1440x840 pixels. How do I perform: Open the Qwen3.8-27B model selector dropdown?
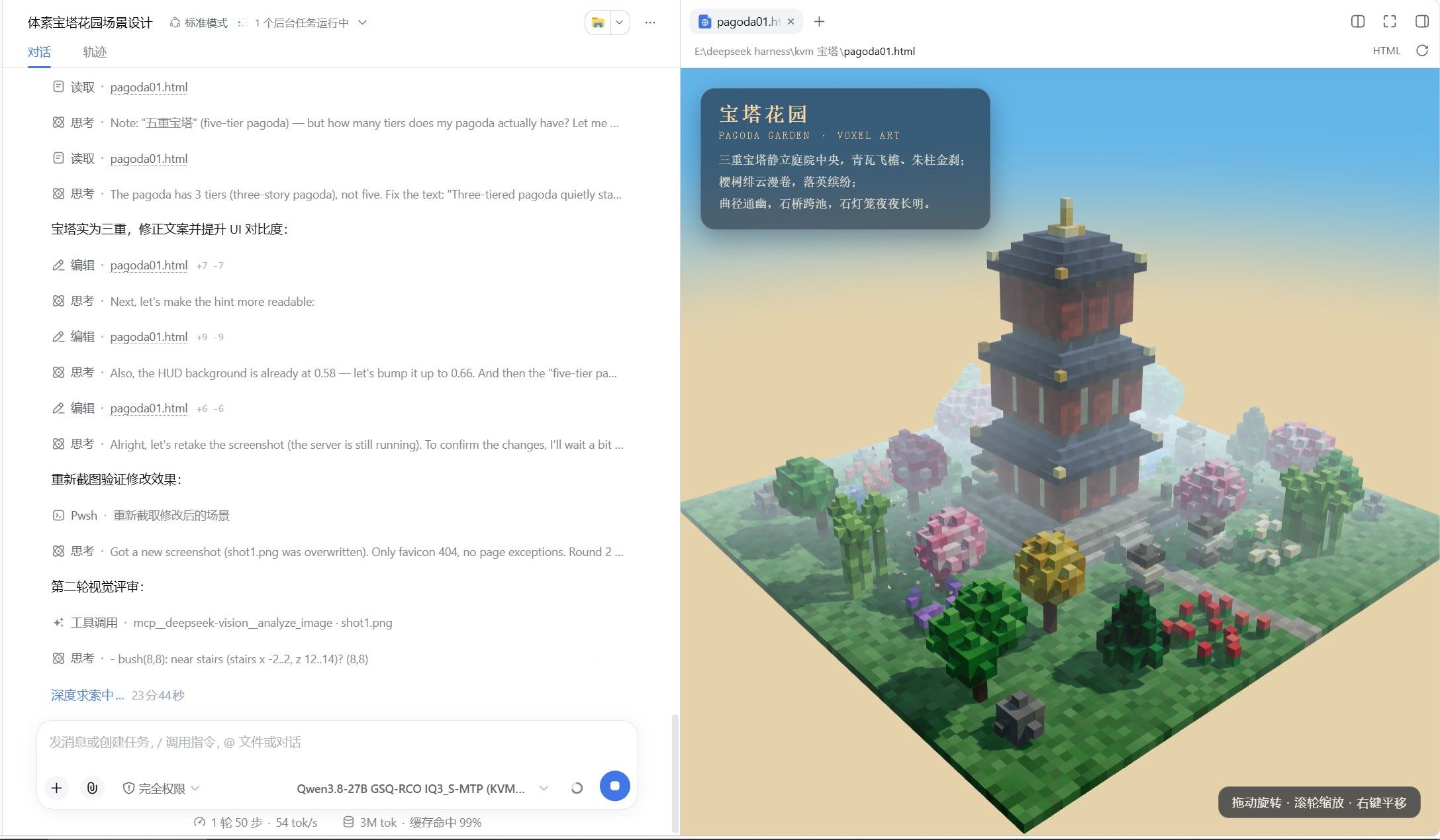tap(422, 788)
